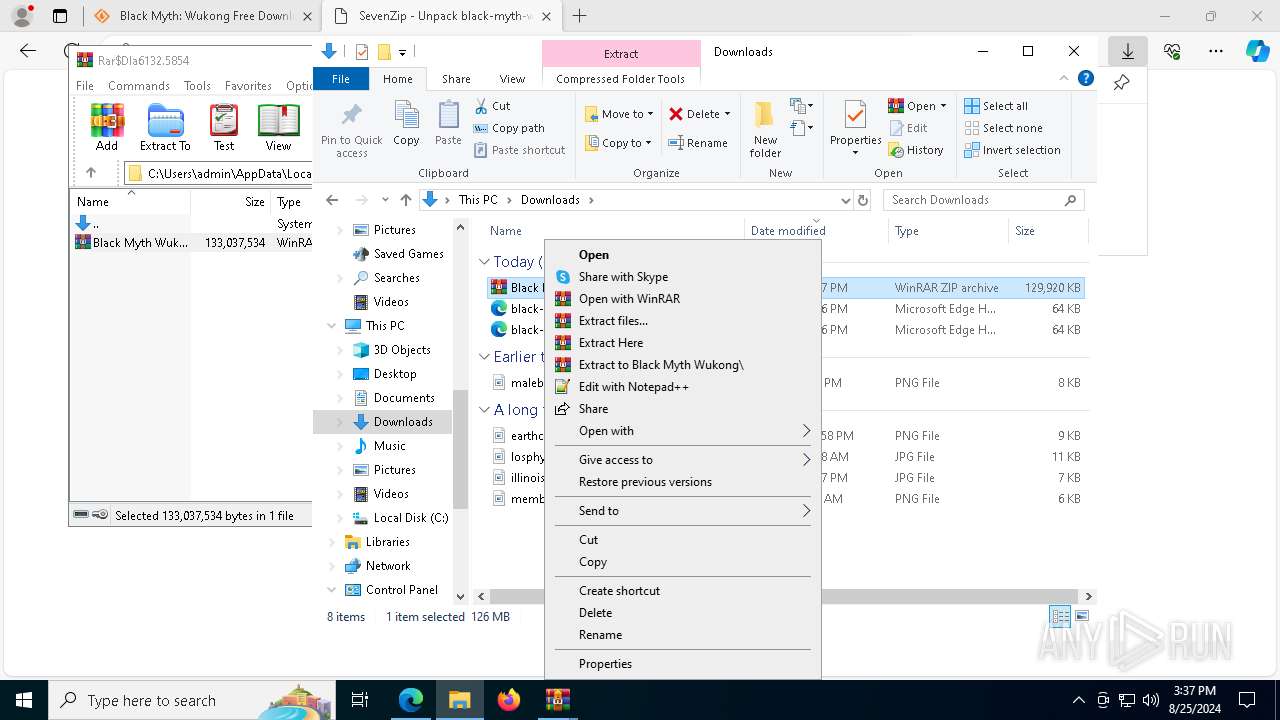
Task: Click WinRAR View toolbar icon
Action: coord(278,127)
